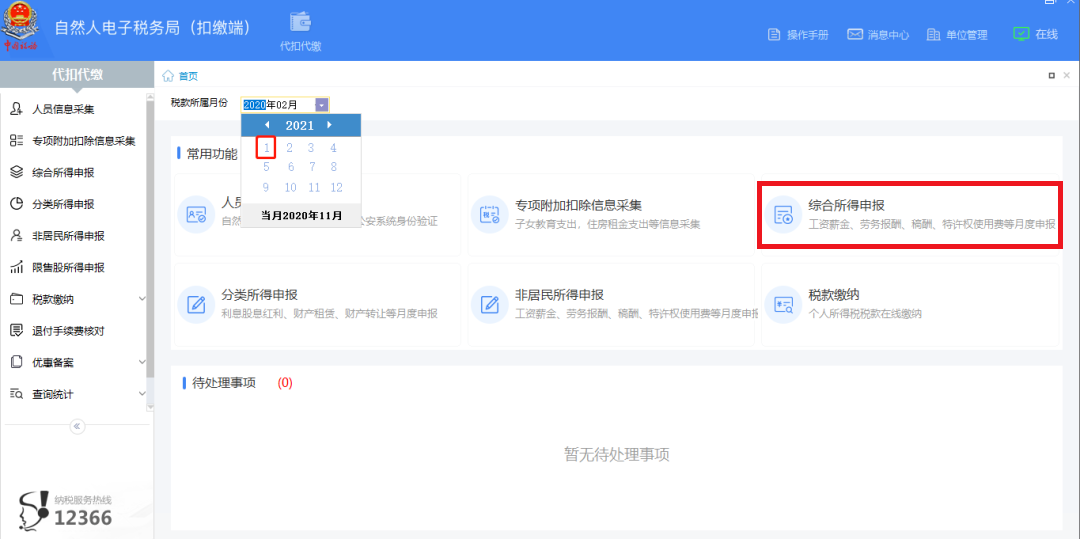Click the 非居民所得申报 card edit icon
Image resolution: width=1080 pixels, height=539 pixels.
(x=490, y=304)
